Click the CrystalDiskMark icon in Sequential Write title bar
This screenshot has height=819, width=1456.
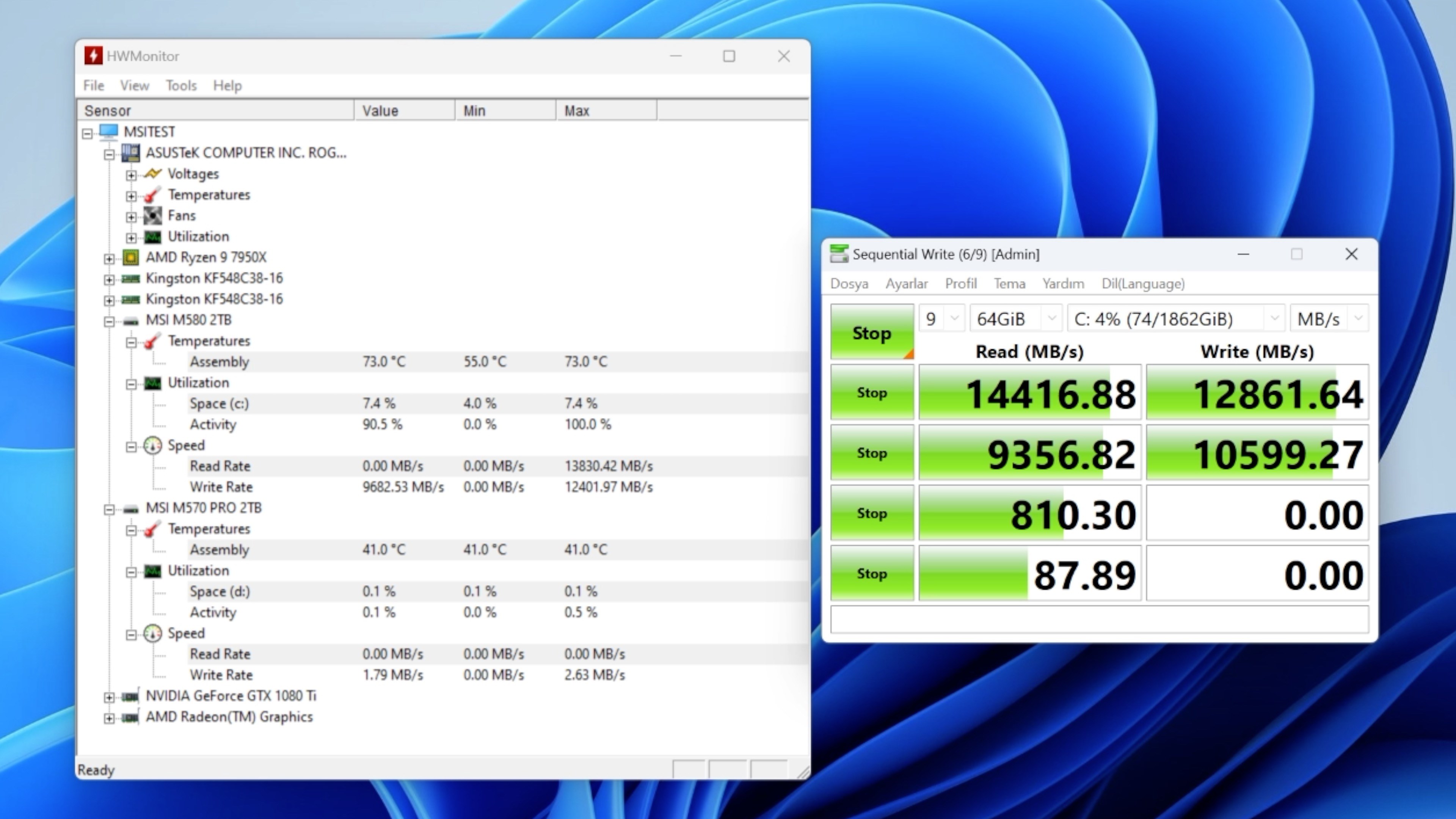coord(839,254)
